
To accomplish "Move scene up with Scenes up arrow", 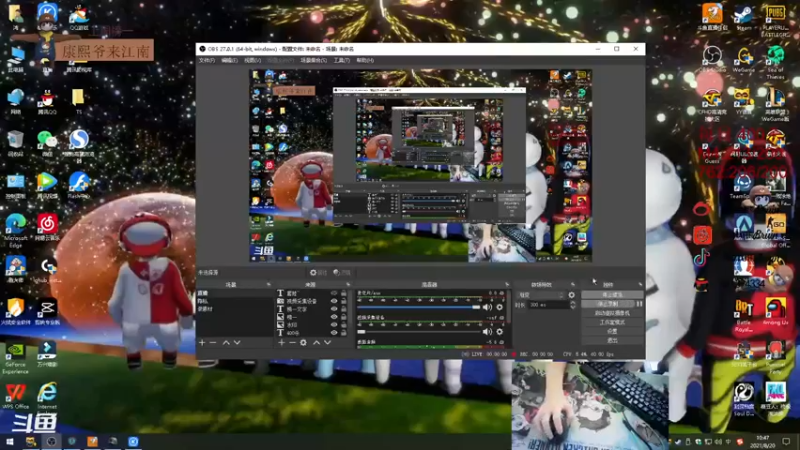I will (x=226, y=343).
